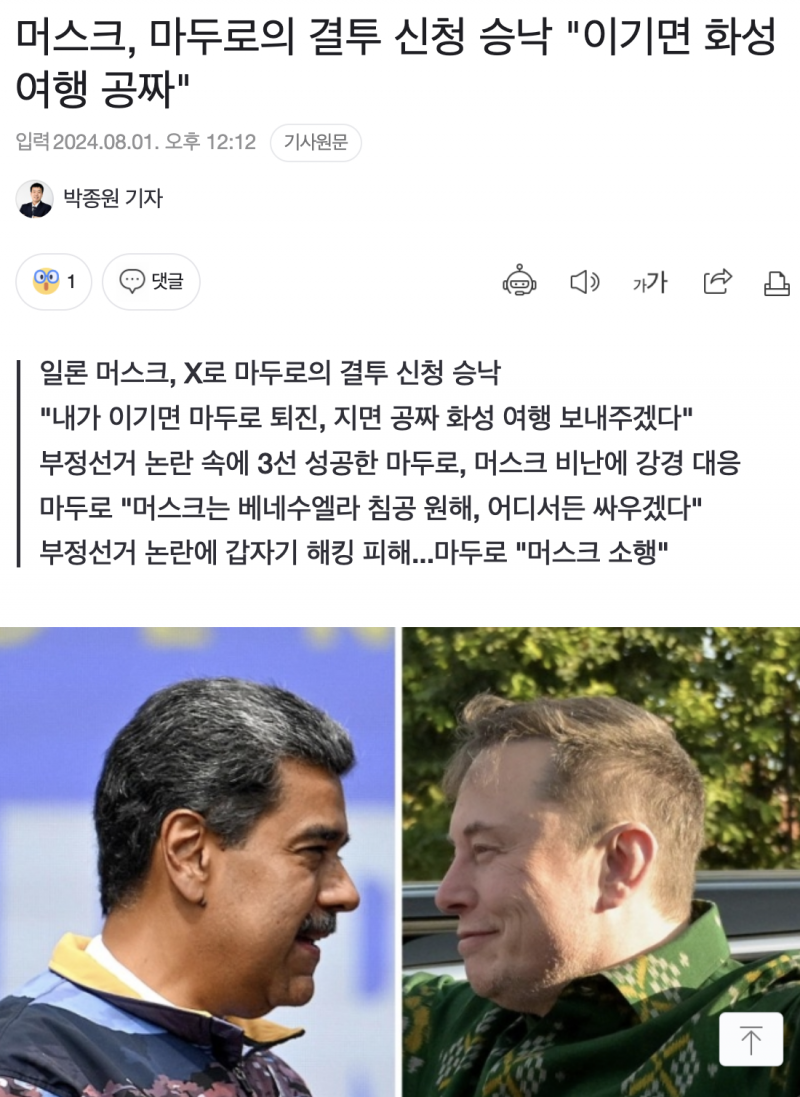Open the 기사원문 original article link
The width and height of the screenshot is (800, 1097).
pos(316,143)
